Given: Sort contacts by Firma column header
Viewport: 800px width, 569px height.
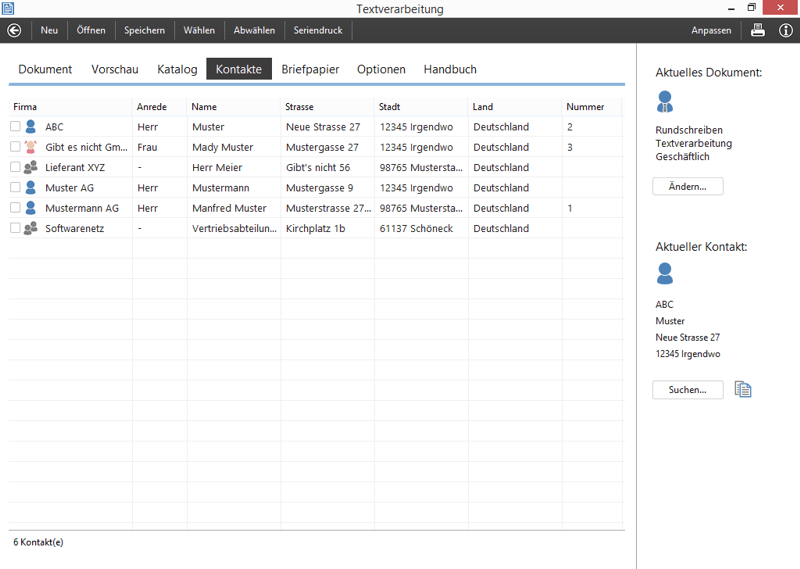Looking at the screenshot, I should click(26, 107).
